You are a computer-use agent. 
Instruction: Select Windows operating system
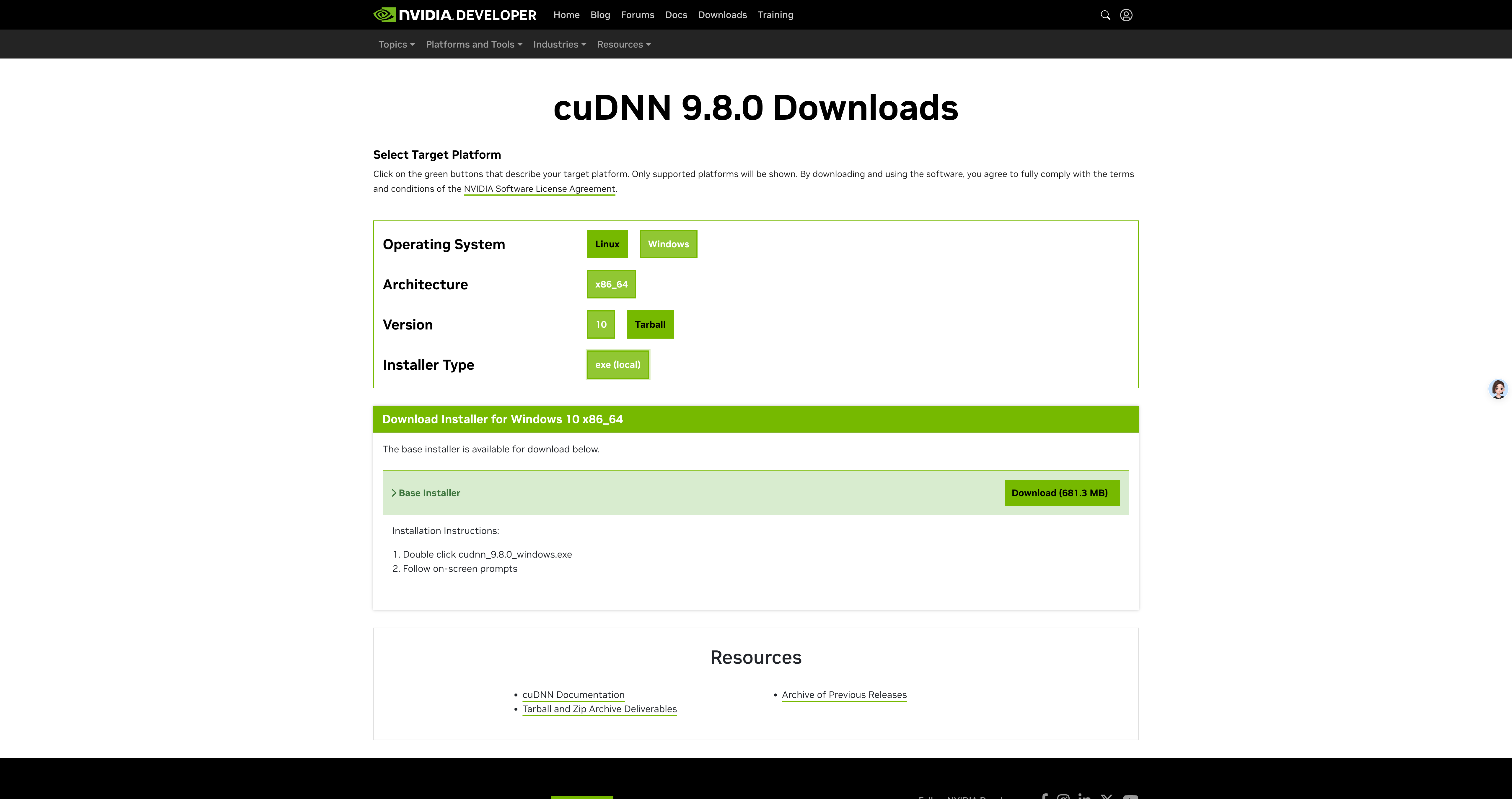click(x=668, y=244)
